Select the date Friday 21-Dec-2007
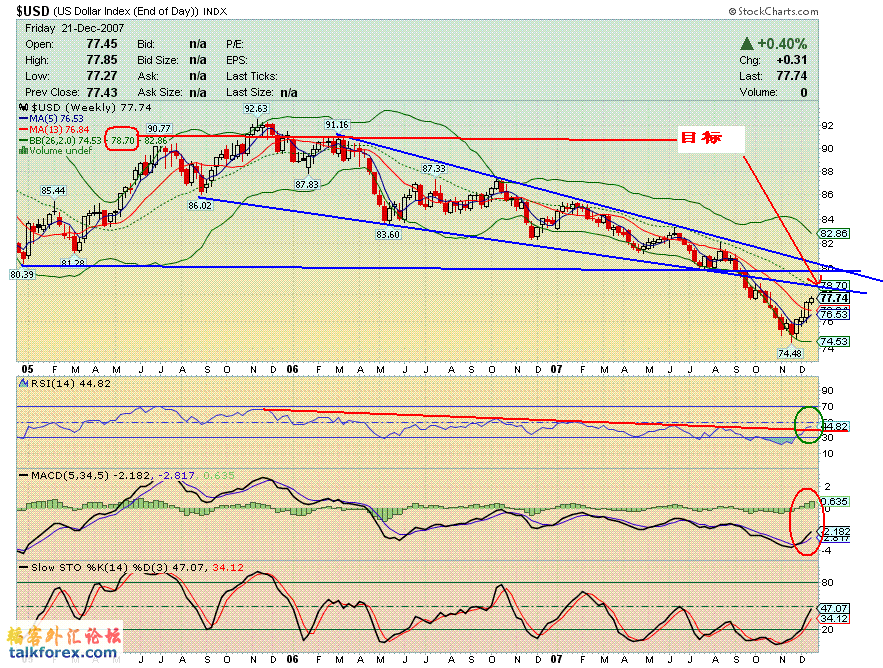Image resolution: width=883 pixels, height=668 pixels. point(74,28)
